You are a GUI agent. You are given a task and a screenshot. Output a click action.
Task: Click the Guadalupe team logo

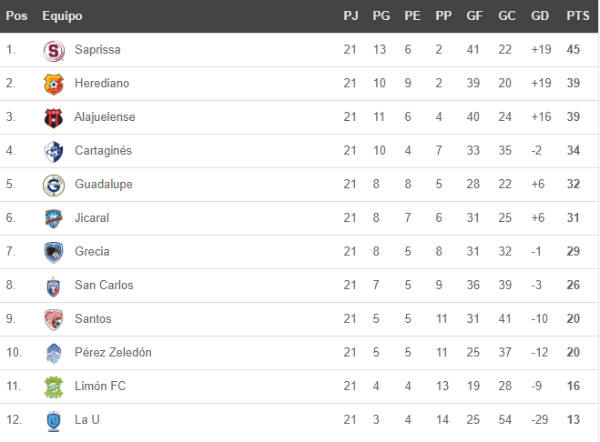coord(54,185)
